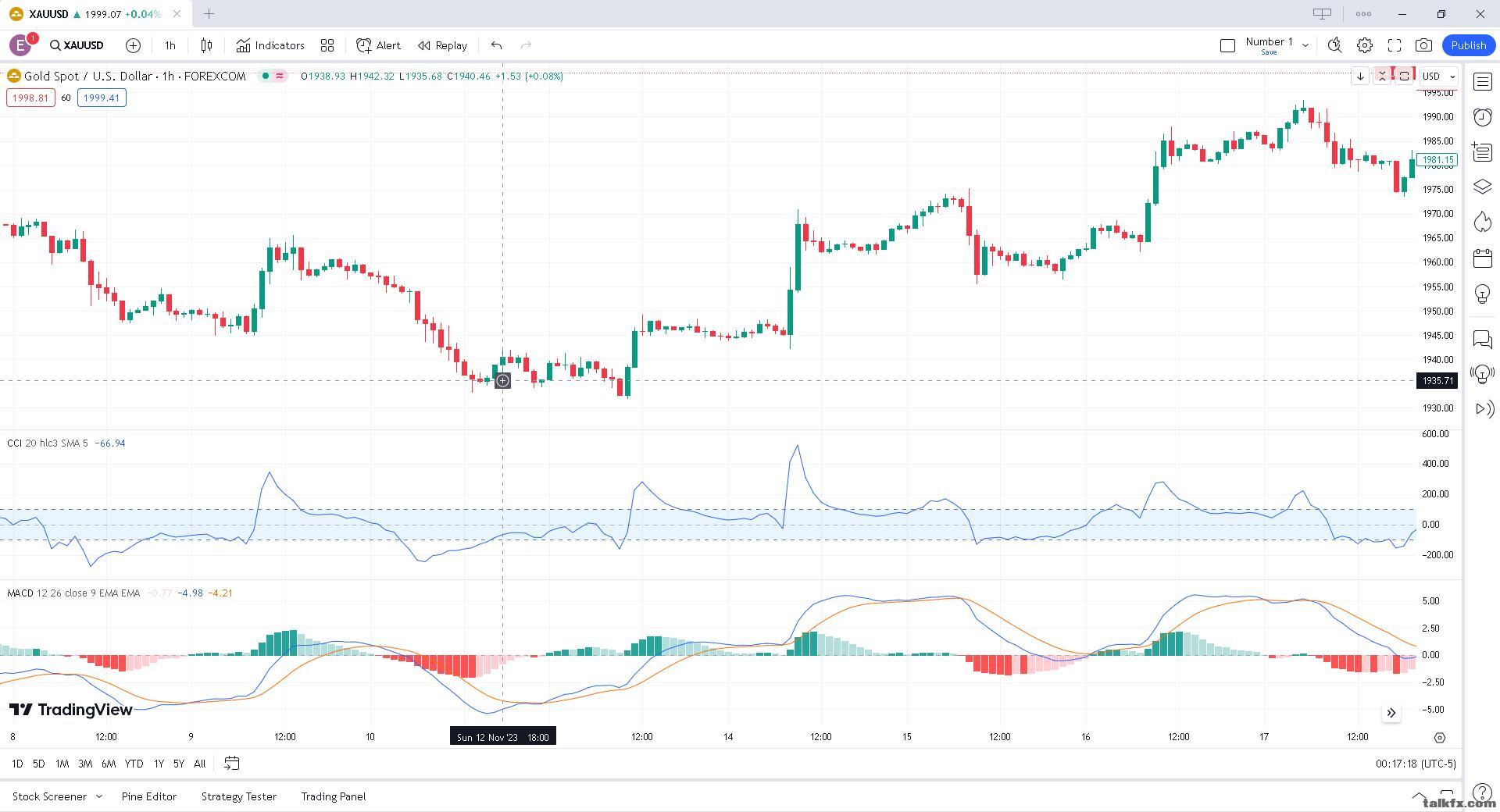1500x812 pixels.
Task: Select the YTD date range
Action: [x=134, y=764]
